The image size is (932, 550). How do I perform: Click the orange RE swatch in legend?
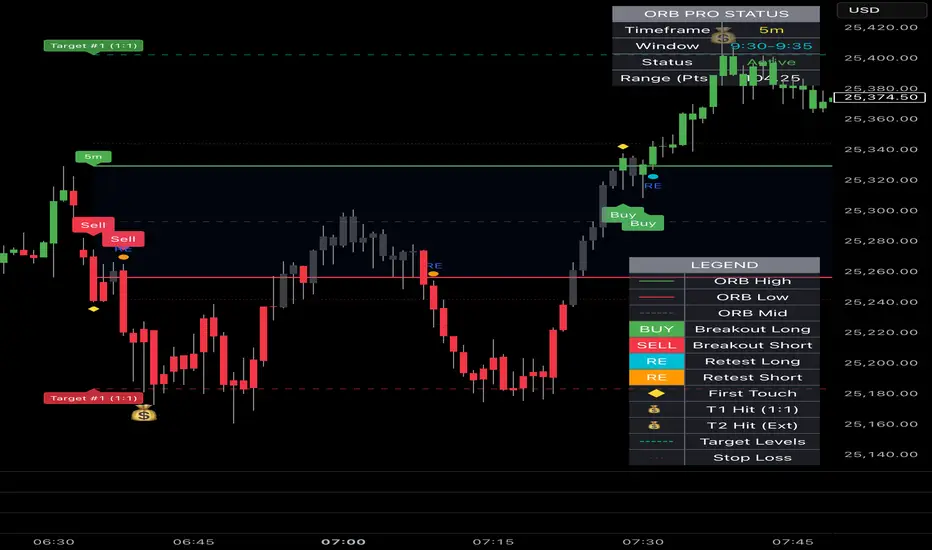tap(656, 377)
